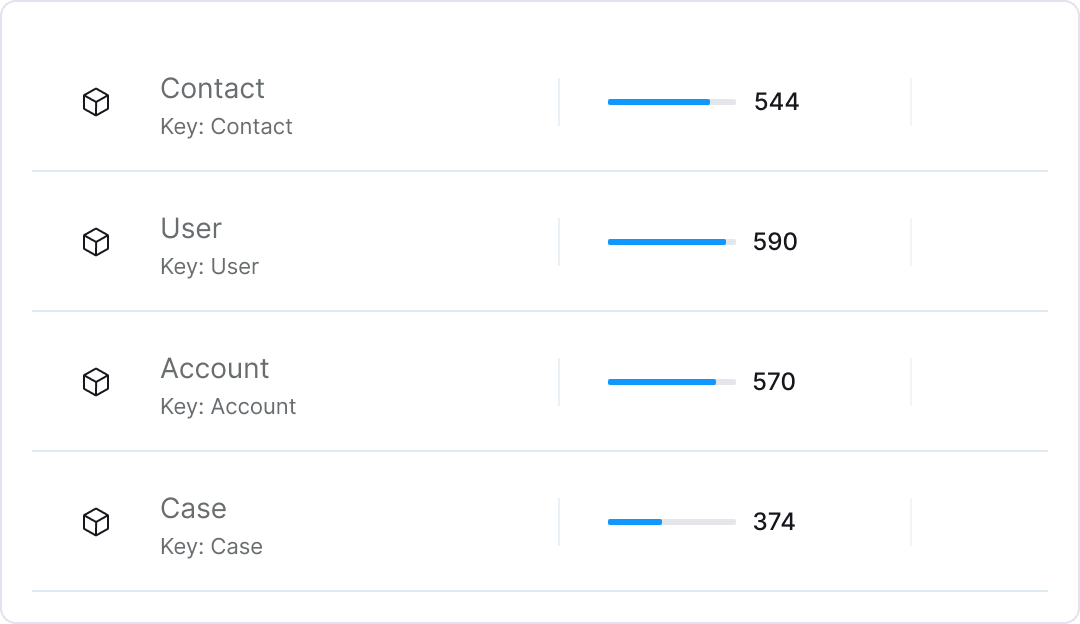The width and height of the screenshot is (1080, 624).
Task: Select the "Key: Contact" subtitle text
Action: click(226, 127)
